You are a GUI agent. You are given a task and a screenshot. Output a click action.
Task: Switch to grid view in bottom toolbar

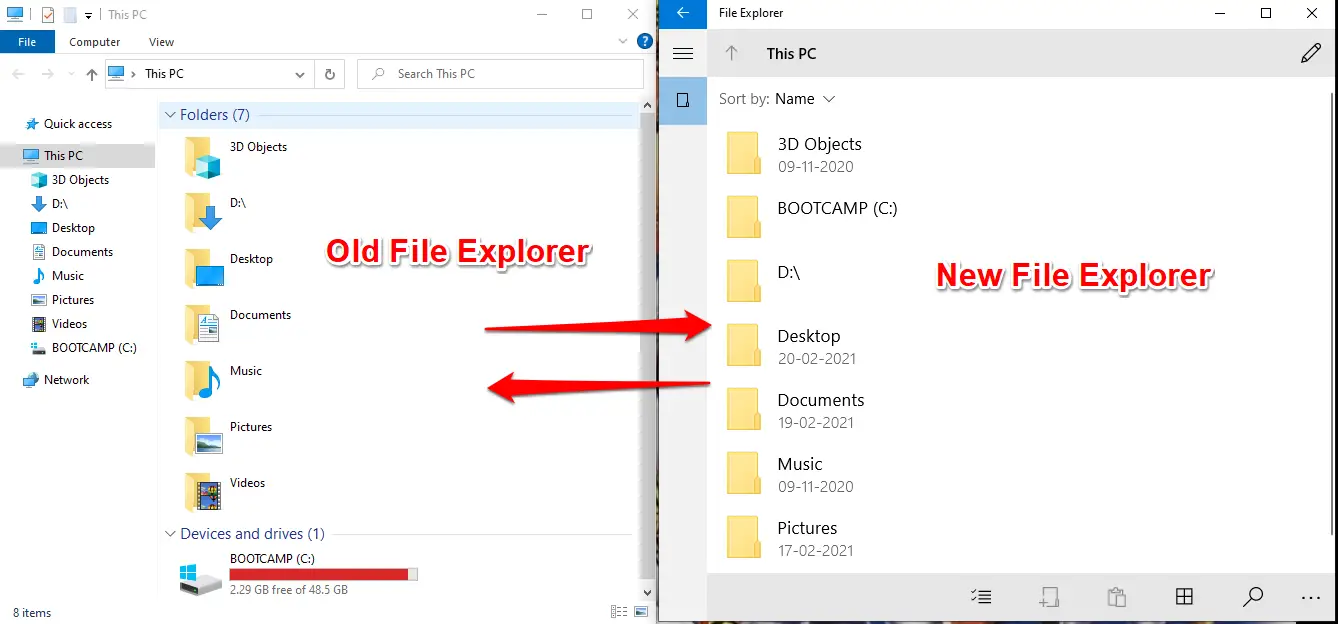(1184, 597)
